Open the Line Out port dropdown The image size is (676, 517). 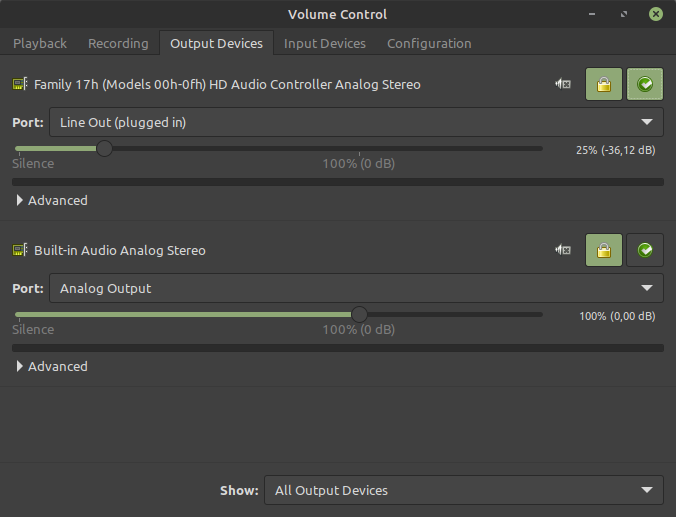tap(356, 123)
